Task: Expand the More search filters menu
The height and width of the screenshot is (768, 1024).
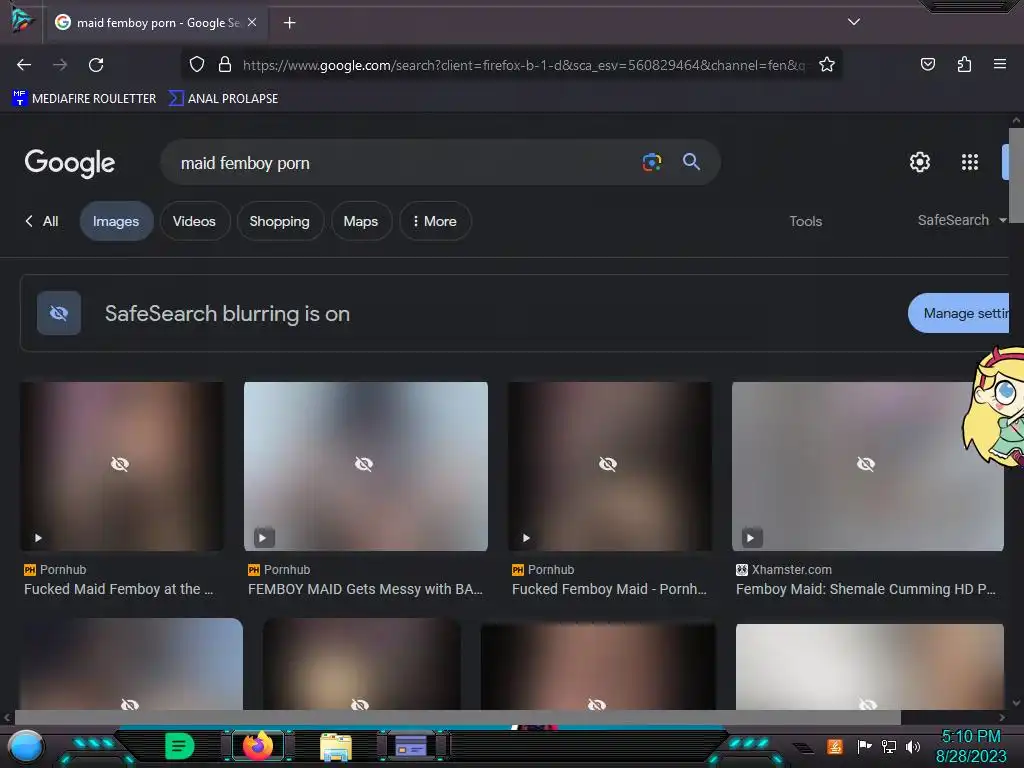Action: click(435, 221)
